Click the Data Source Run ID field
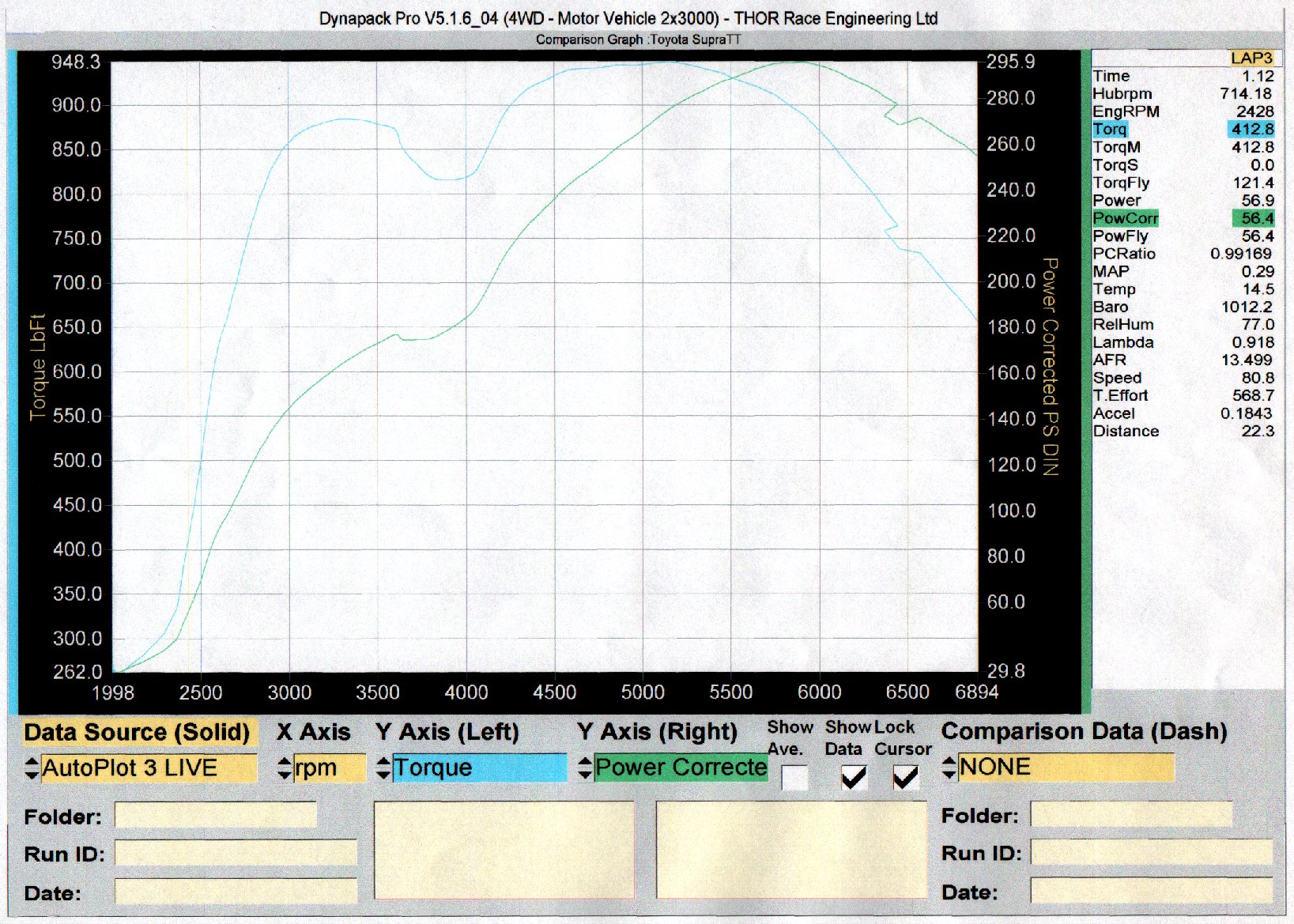This screenshot has width=1294, height=924. 236,853
